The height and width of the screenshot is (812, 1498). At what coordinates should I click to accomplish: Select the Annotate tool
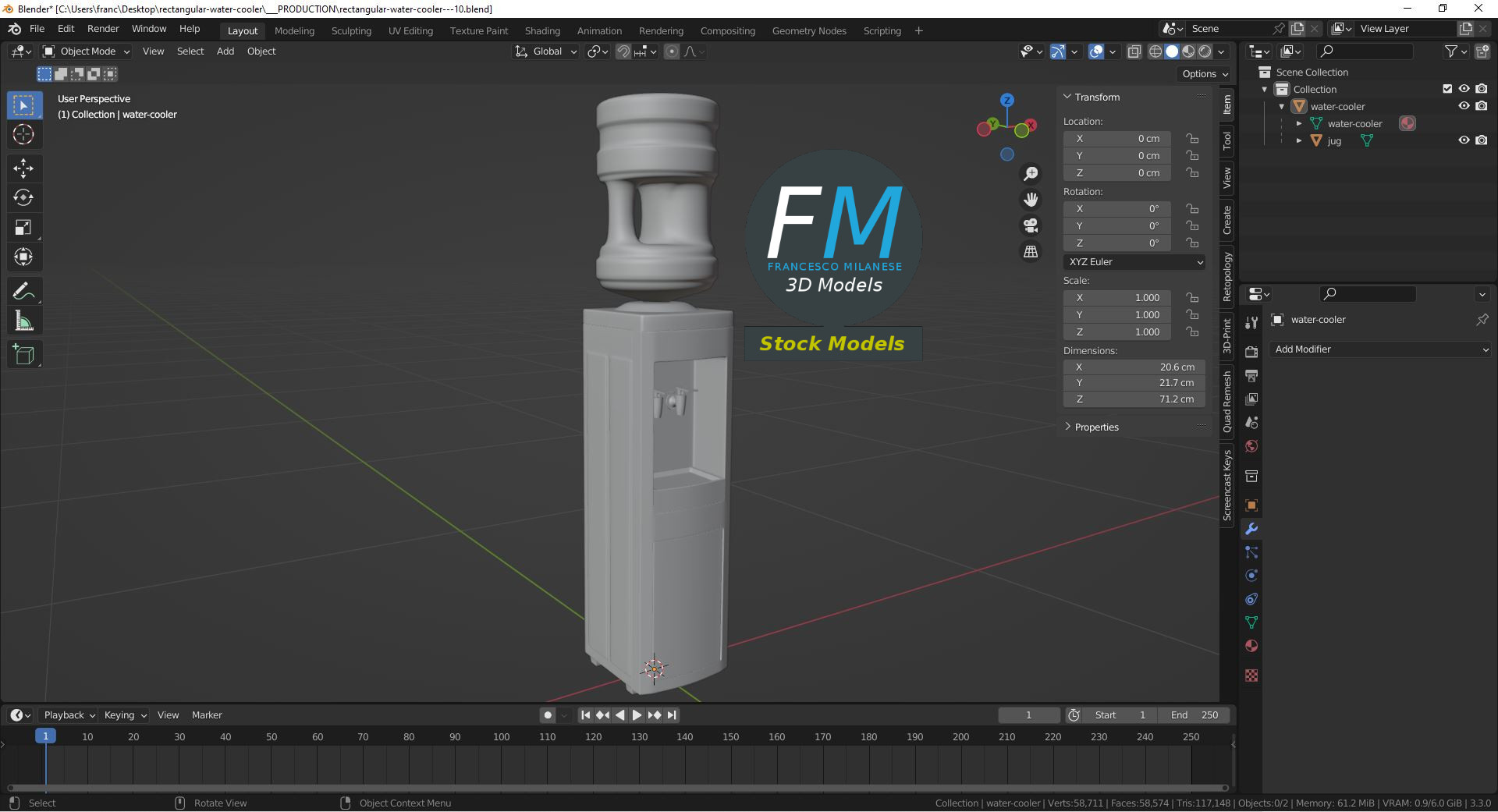pyautogui.click(x=23, y=291)
